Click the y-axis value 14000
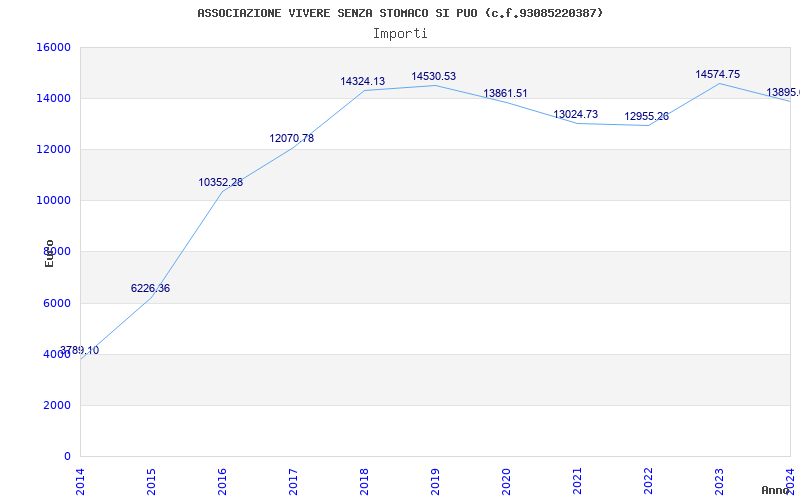800x500 pixels. (53, 98)
